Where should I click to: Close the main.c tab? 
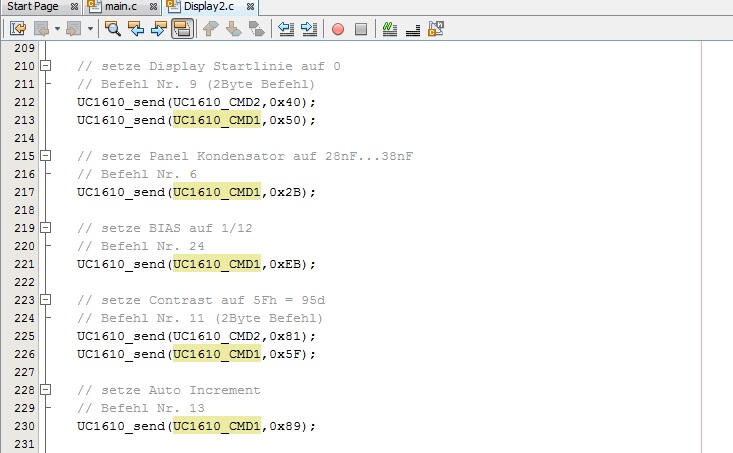153,7
